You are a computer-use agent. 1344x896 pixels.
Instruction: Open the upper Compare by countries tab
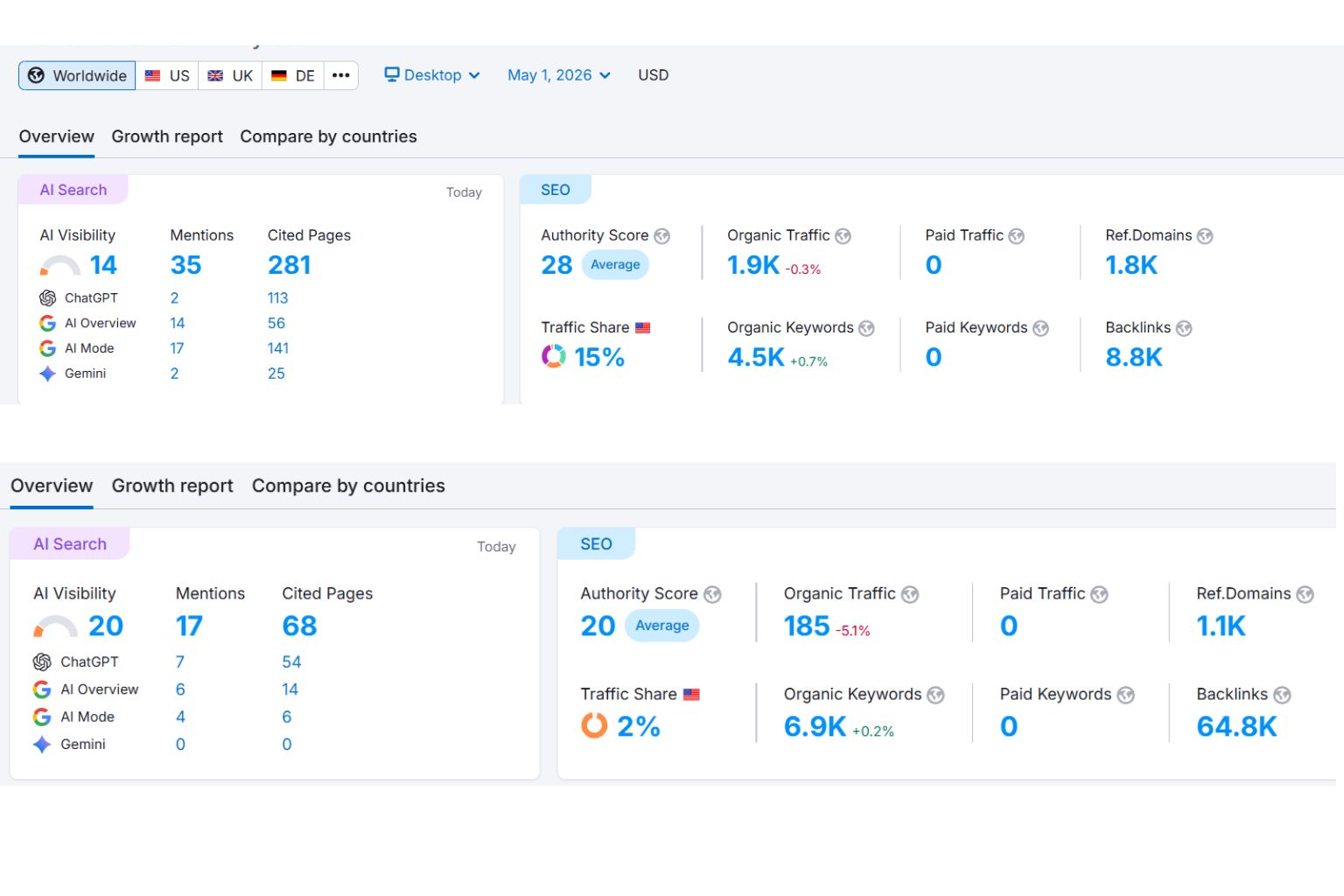[328, 136]
